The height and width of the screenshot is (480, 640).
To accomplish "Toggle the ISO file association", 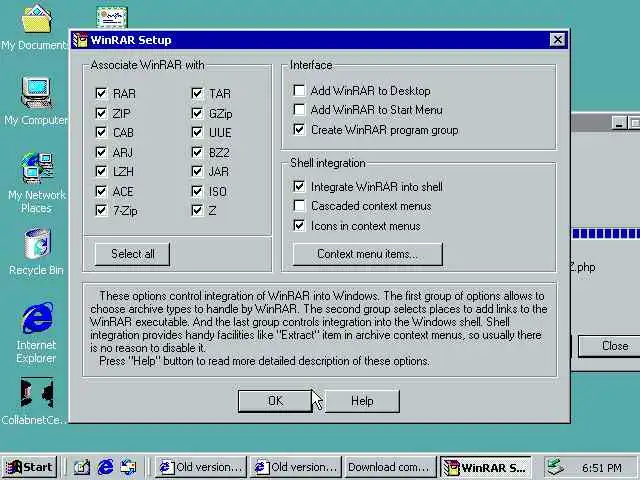I will point(197,191).
